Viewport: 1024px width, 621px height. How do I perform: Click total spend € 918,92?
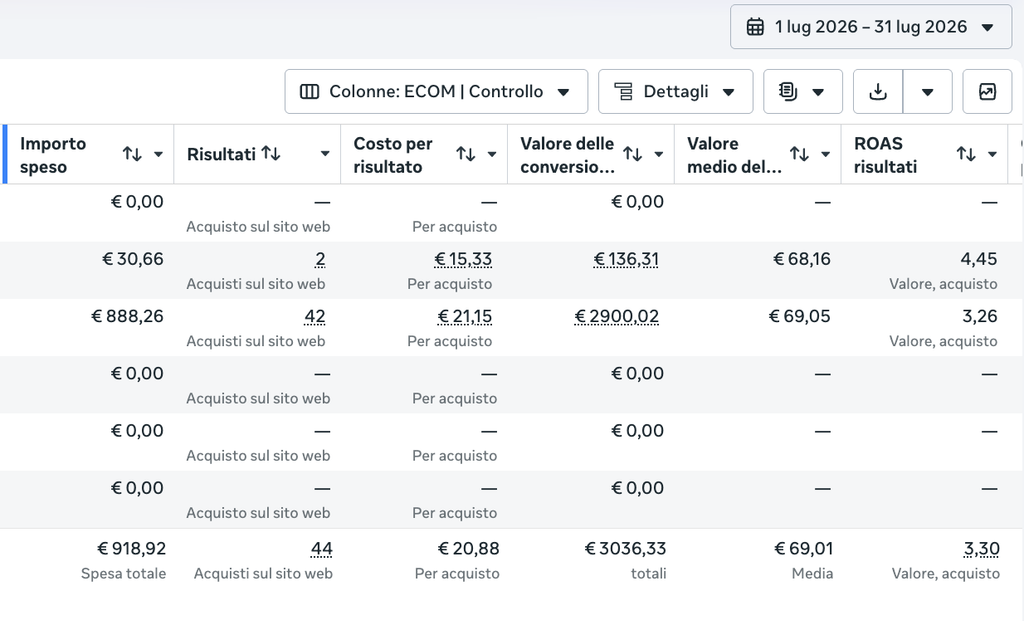(131, 549)
